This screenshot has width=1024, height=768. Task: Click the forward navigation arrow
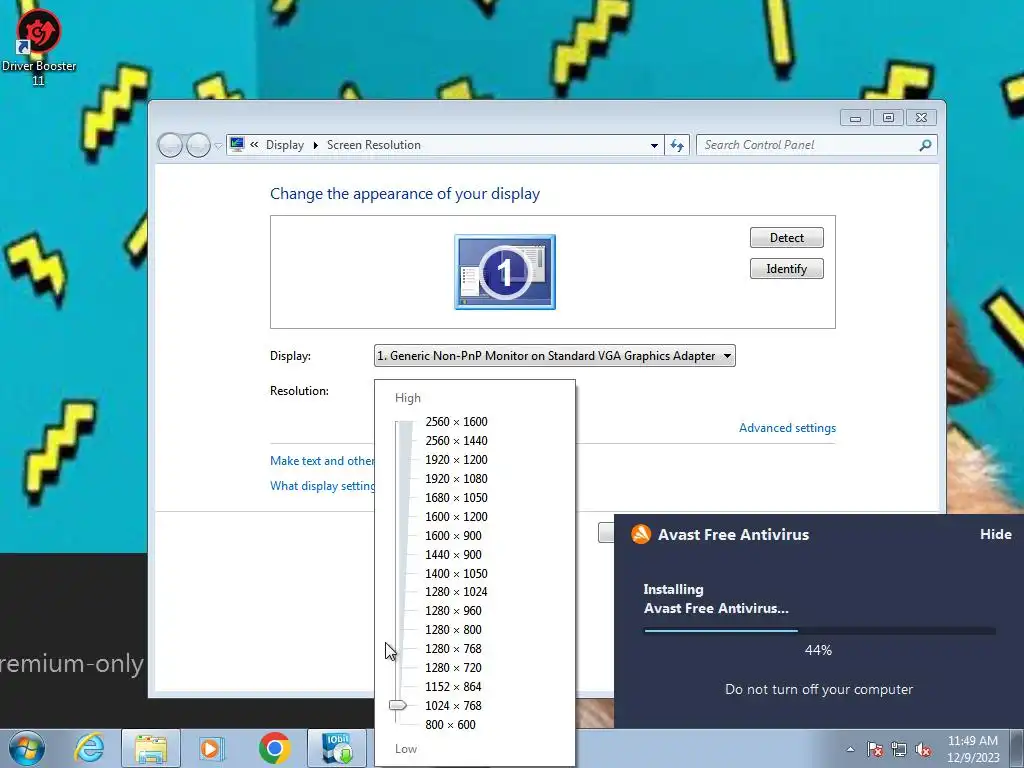pyautogui.click(x=198, y=145)
